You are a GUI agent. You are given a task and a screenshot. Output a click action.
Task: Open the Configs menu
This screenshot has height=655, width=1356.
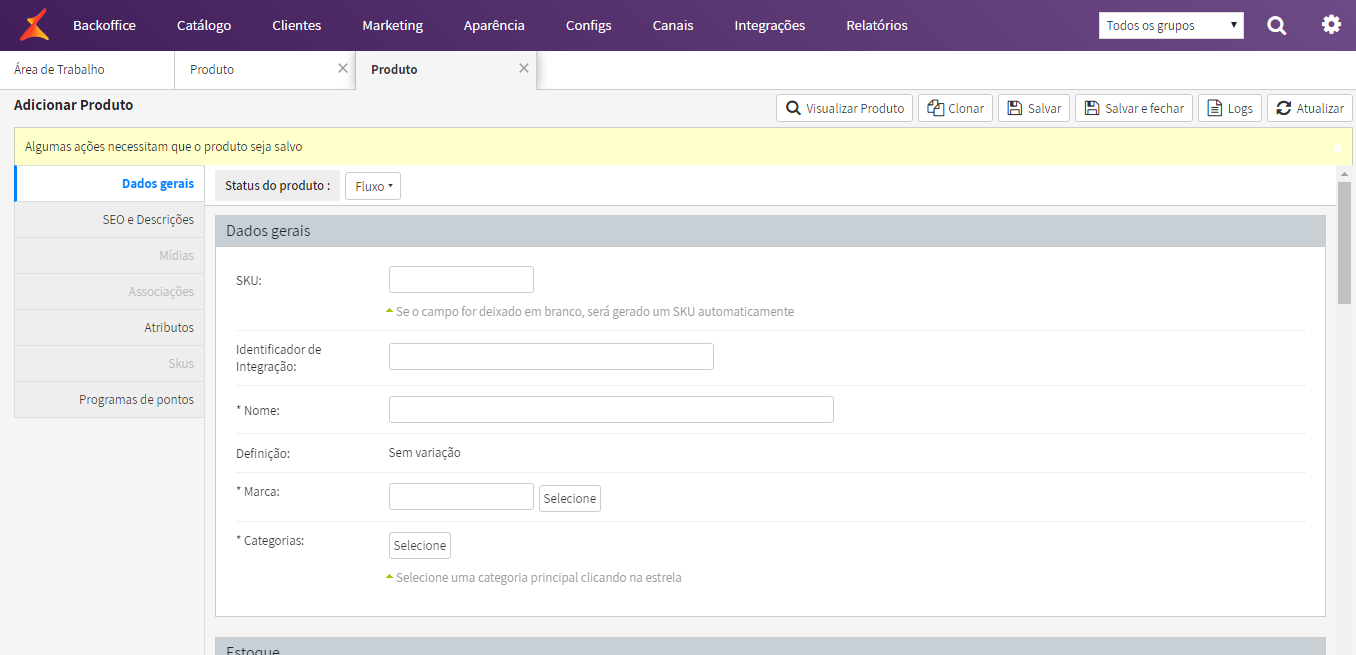click(x=588, y=26)
